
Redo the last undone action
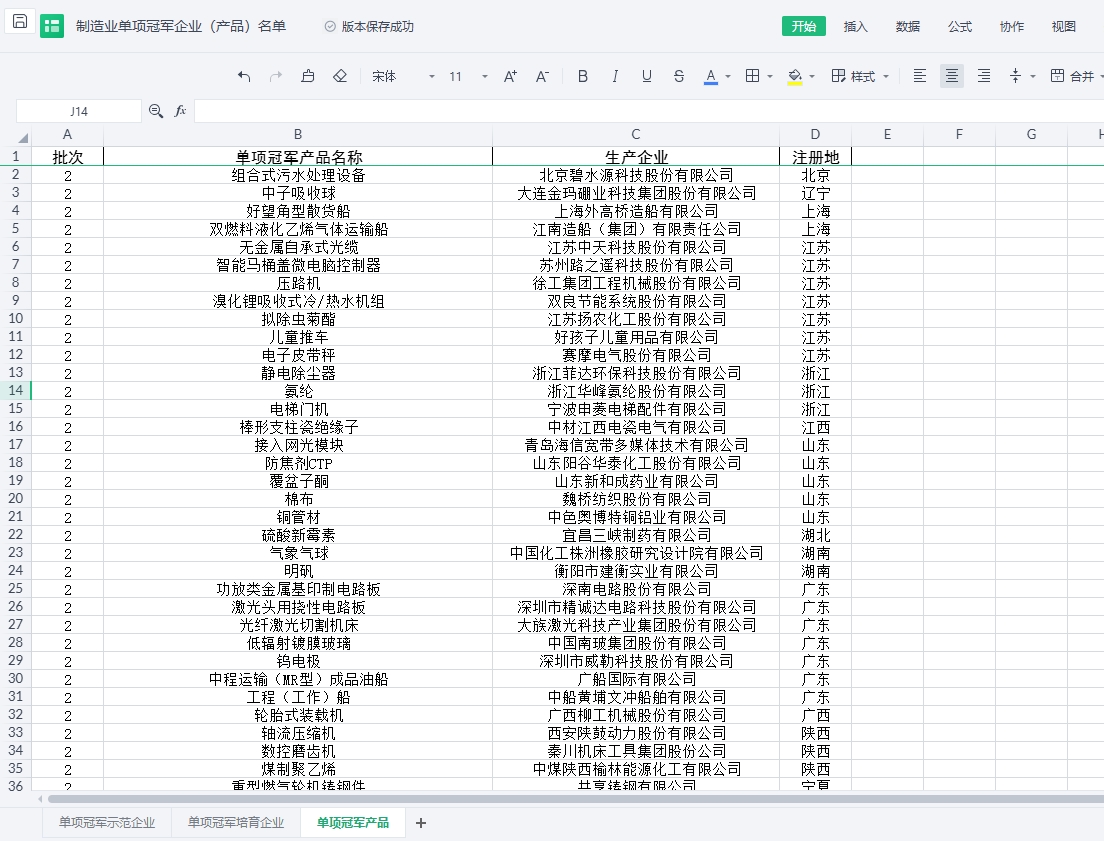click(276, 76)
